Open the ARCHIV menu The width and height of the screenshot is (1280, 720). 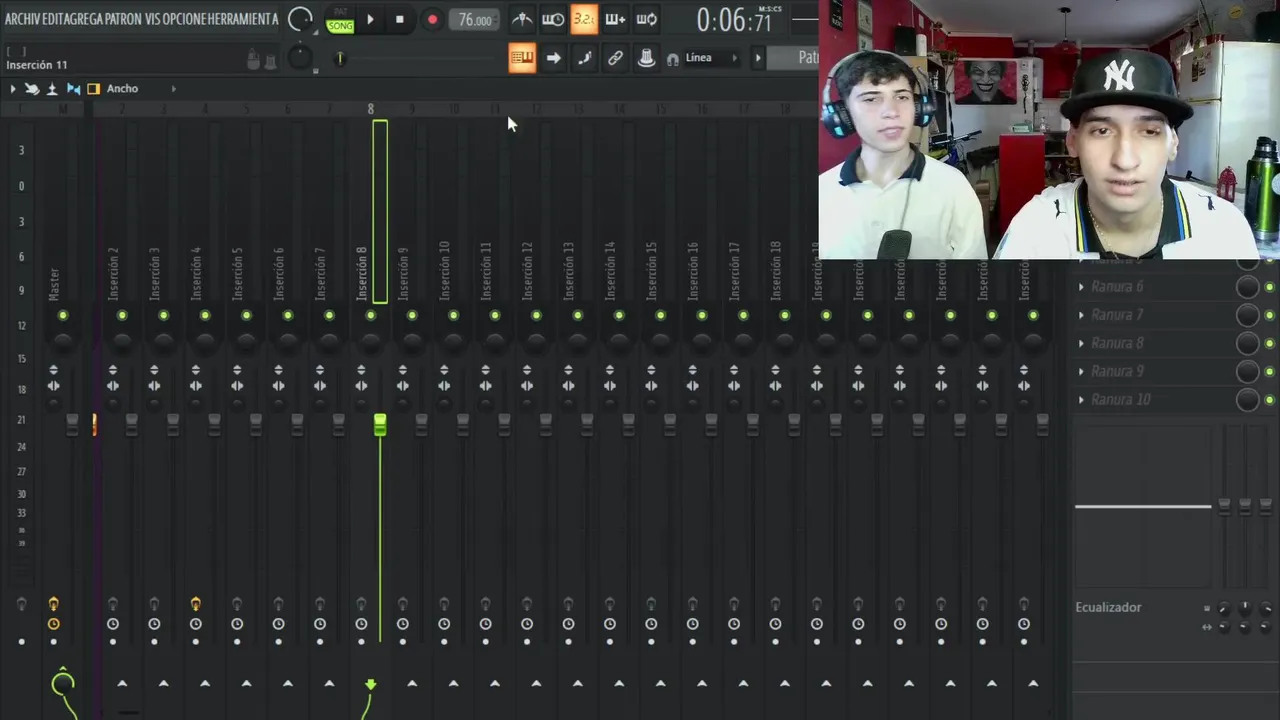(24, 19)
